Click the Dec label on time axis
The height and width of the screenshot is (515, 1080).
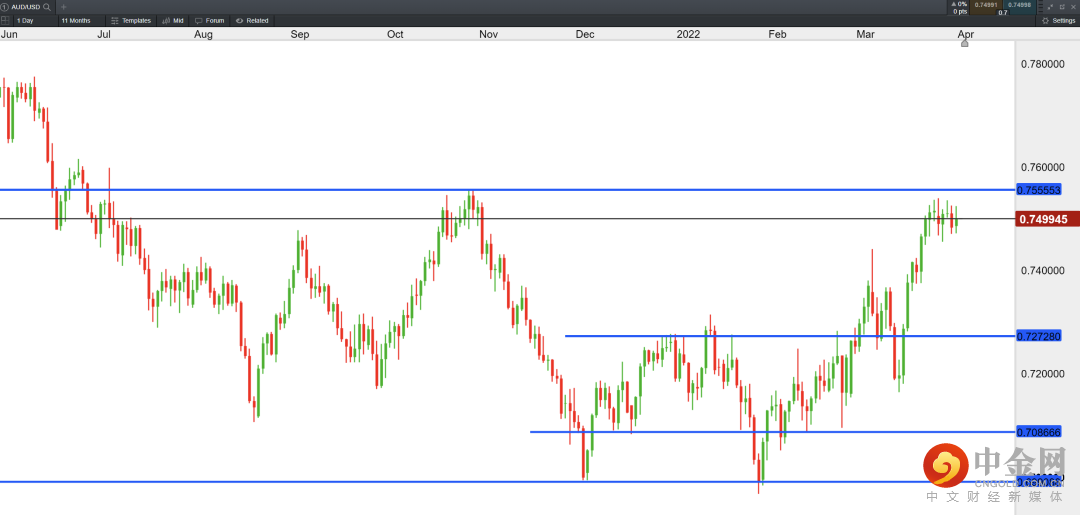coord(584,34)
